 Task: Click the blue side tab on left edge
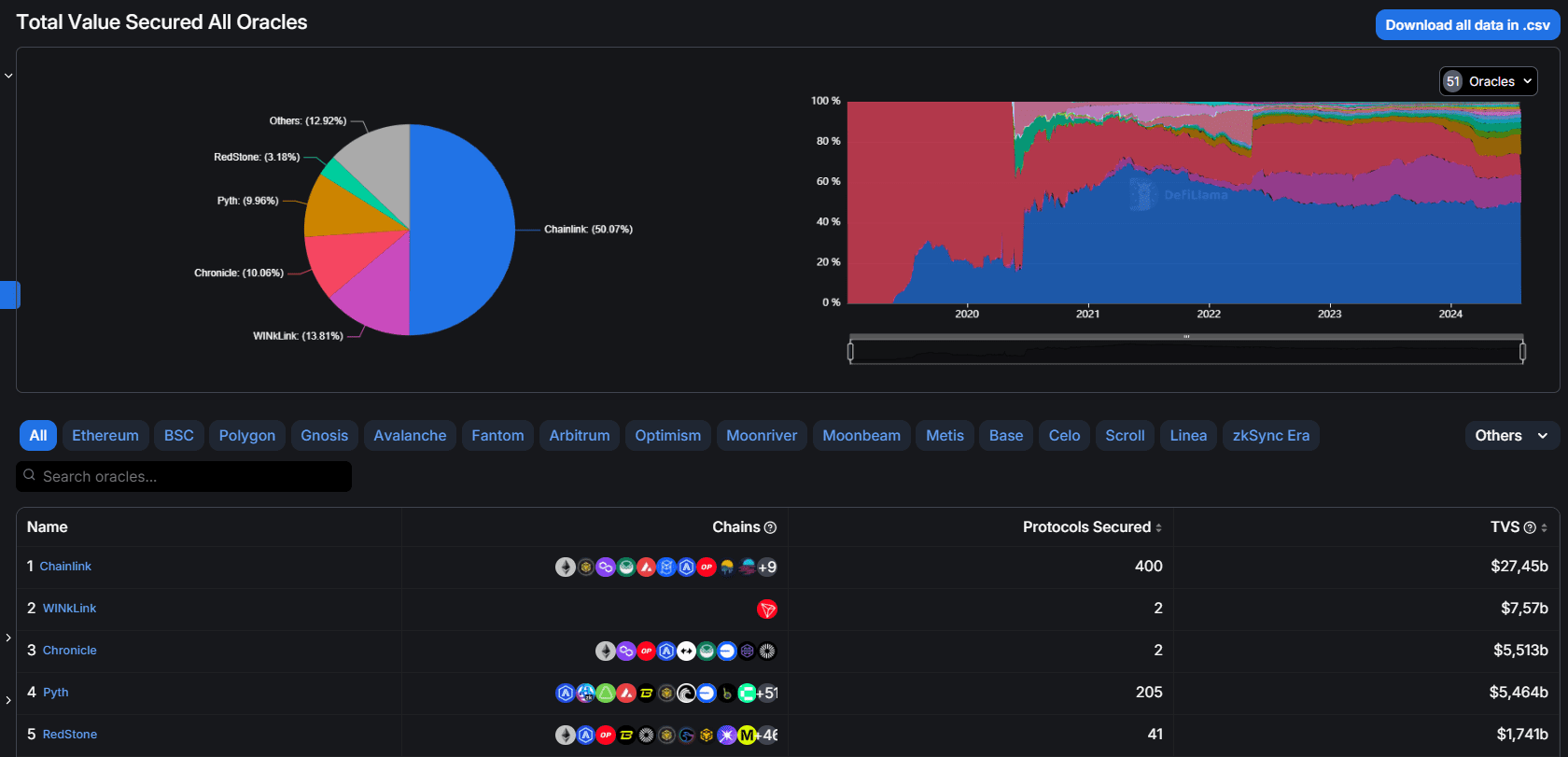9,295
